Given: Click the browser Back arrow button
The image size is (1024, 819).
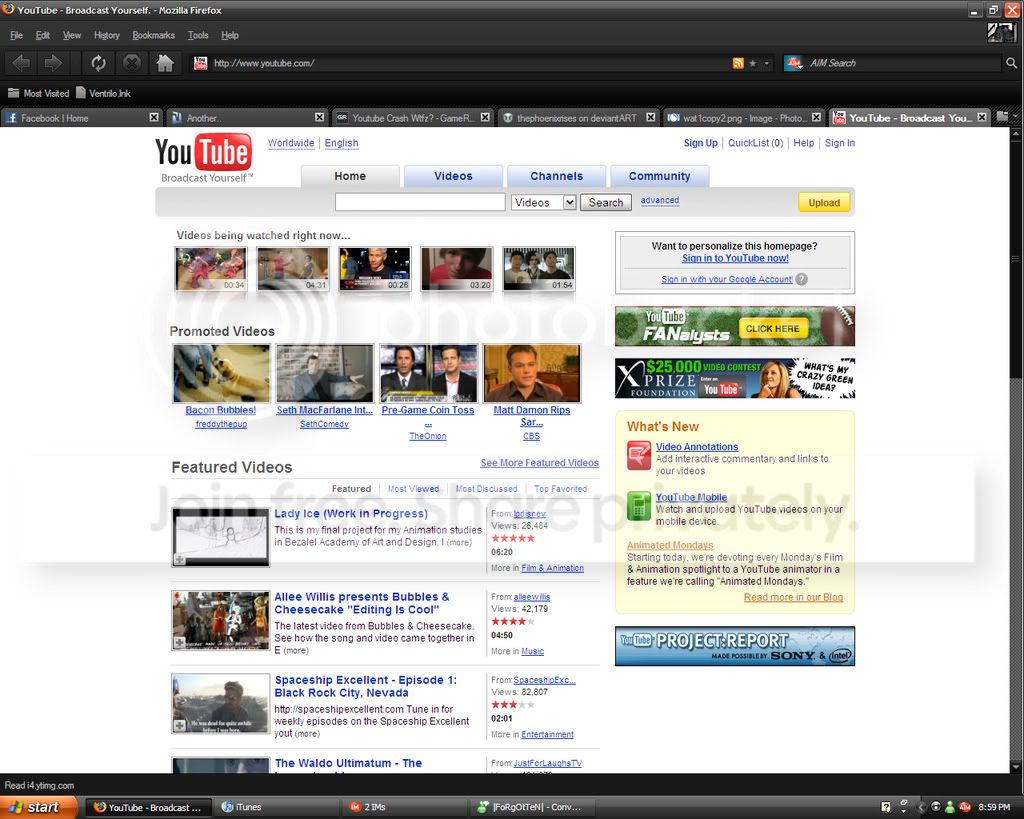Looking at the screenshot, I should 21,63.
